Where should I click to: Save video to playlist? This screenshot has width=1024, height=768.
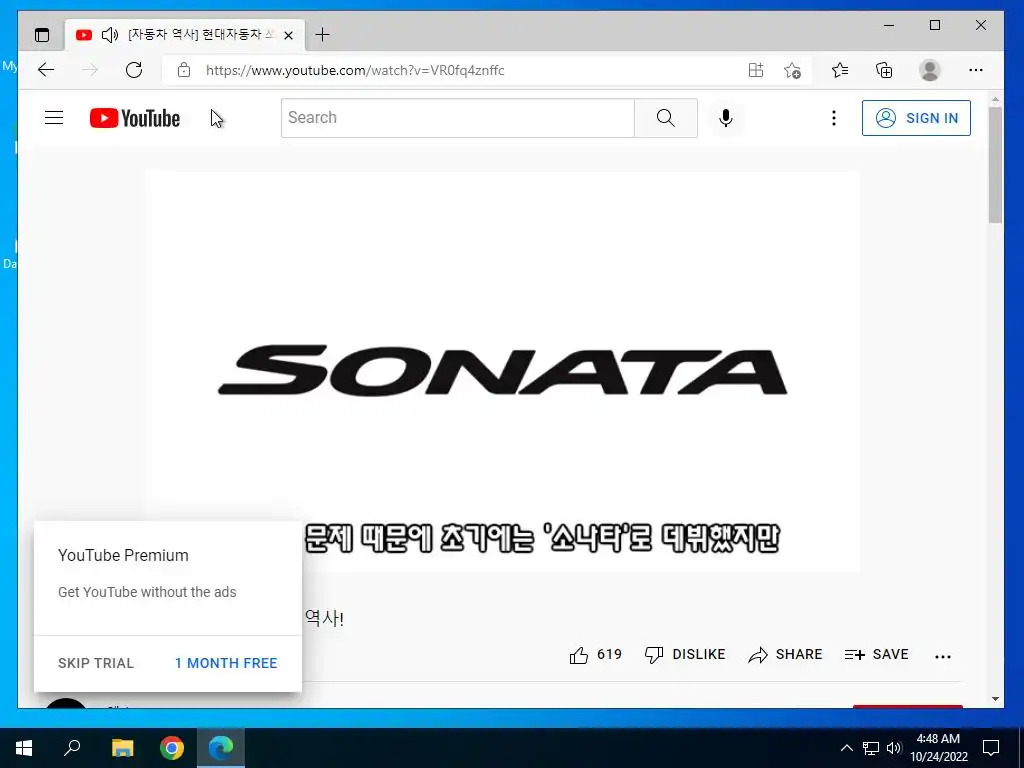point(876,655)
